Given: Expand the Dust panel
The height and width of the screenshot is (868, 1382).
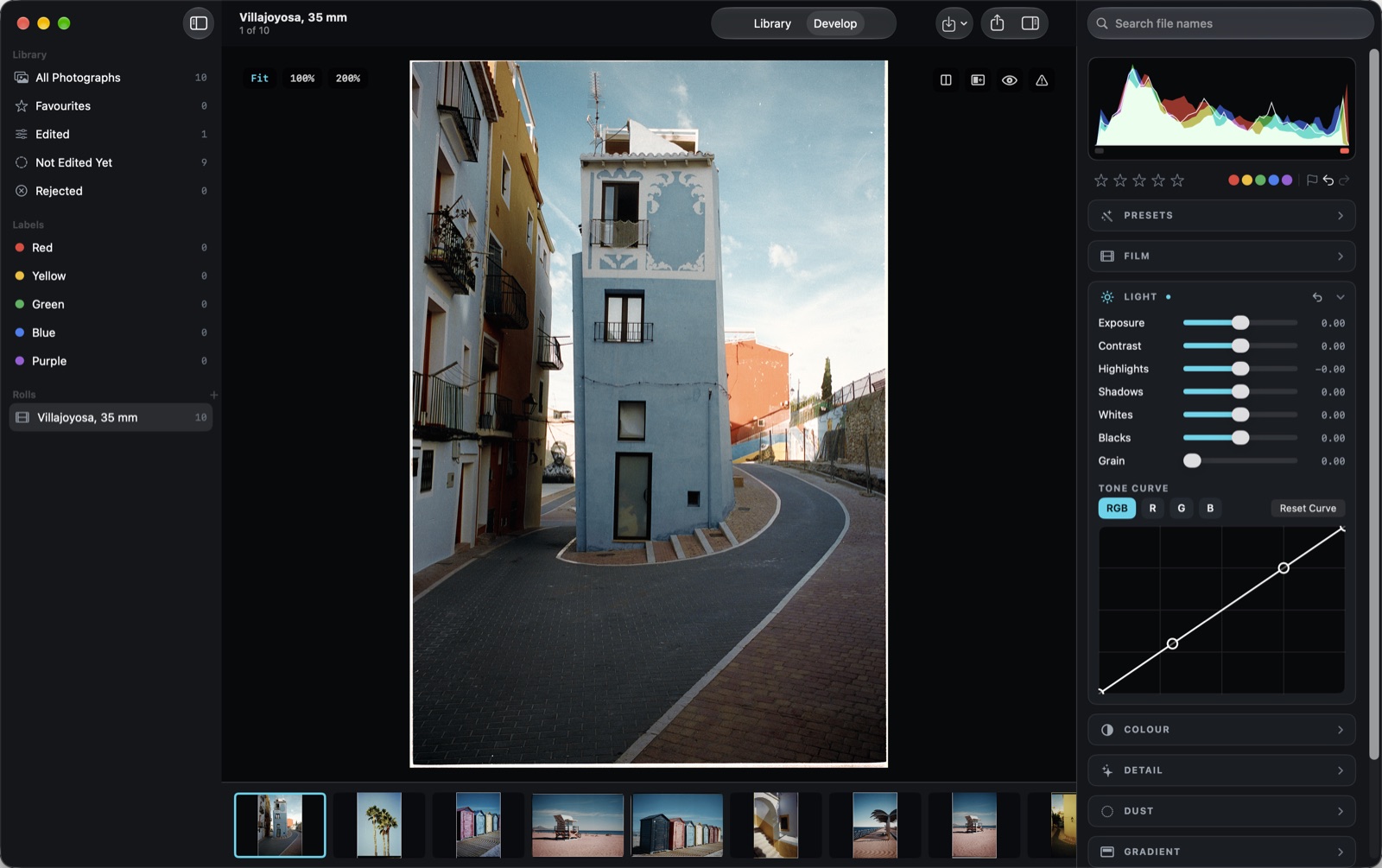Looking at the screenshot, I should 1221,811.
